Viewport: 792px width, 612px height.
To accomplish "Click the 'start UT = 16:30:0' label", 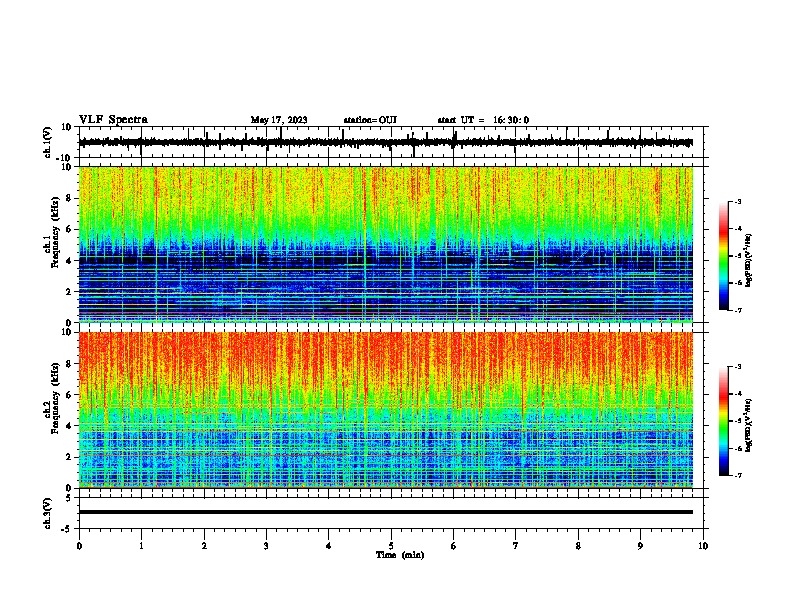I will tap(483, 120).
